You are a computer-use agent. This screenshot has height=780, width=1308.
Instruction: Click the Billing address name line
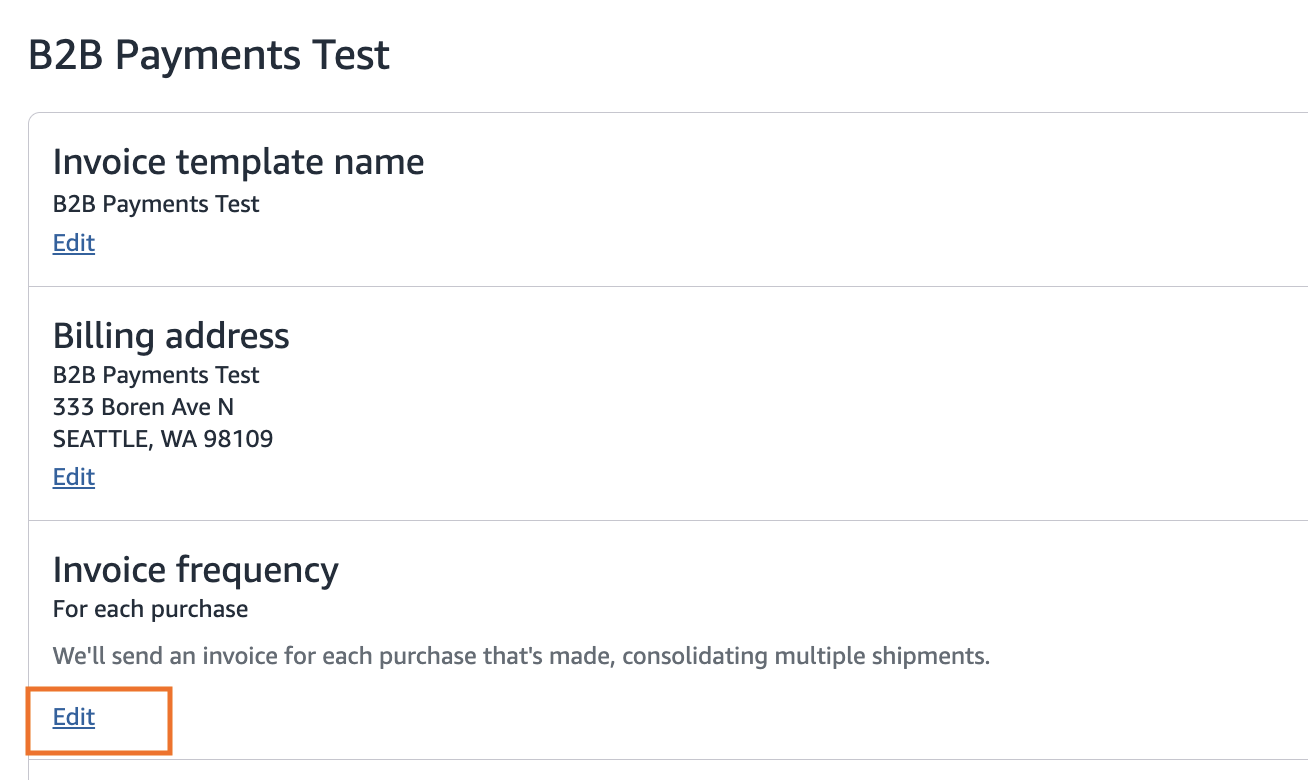coord(155,375)
